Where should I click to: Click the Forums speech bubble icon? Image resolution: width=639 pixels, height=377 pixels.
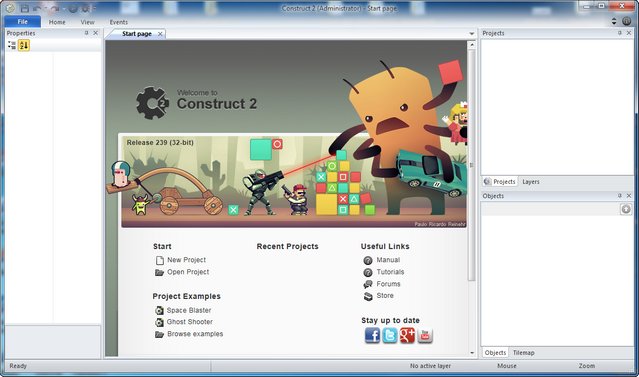point(368,284)
